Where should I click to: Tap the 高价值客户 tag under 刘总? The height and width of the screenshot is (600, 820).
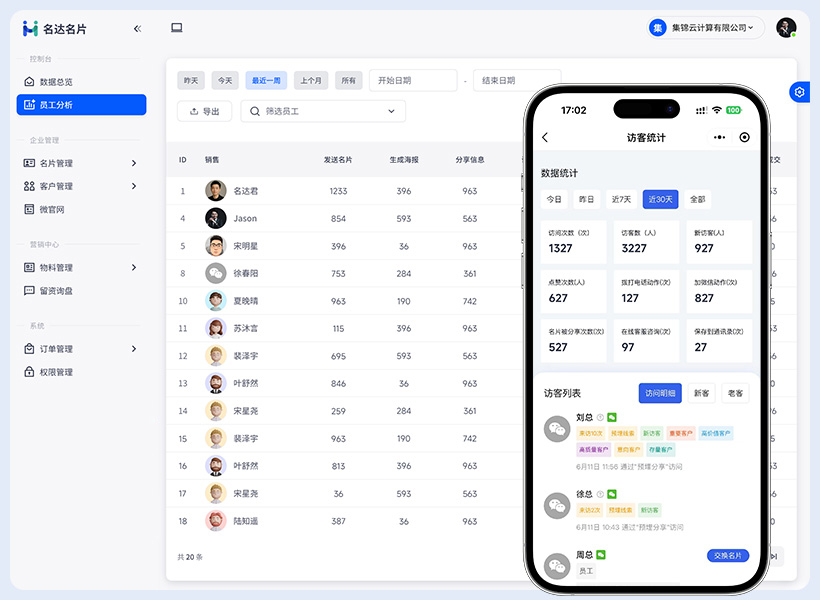[x=716, y=433]
